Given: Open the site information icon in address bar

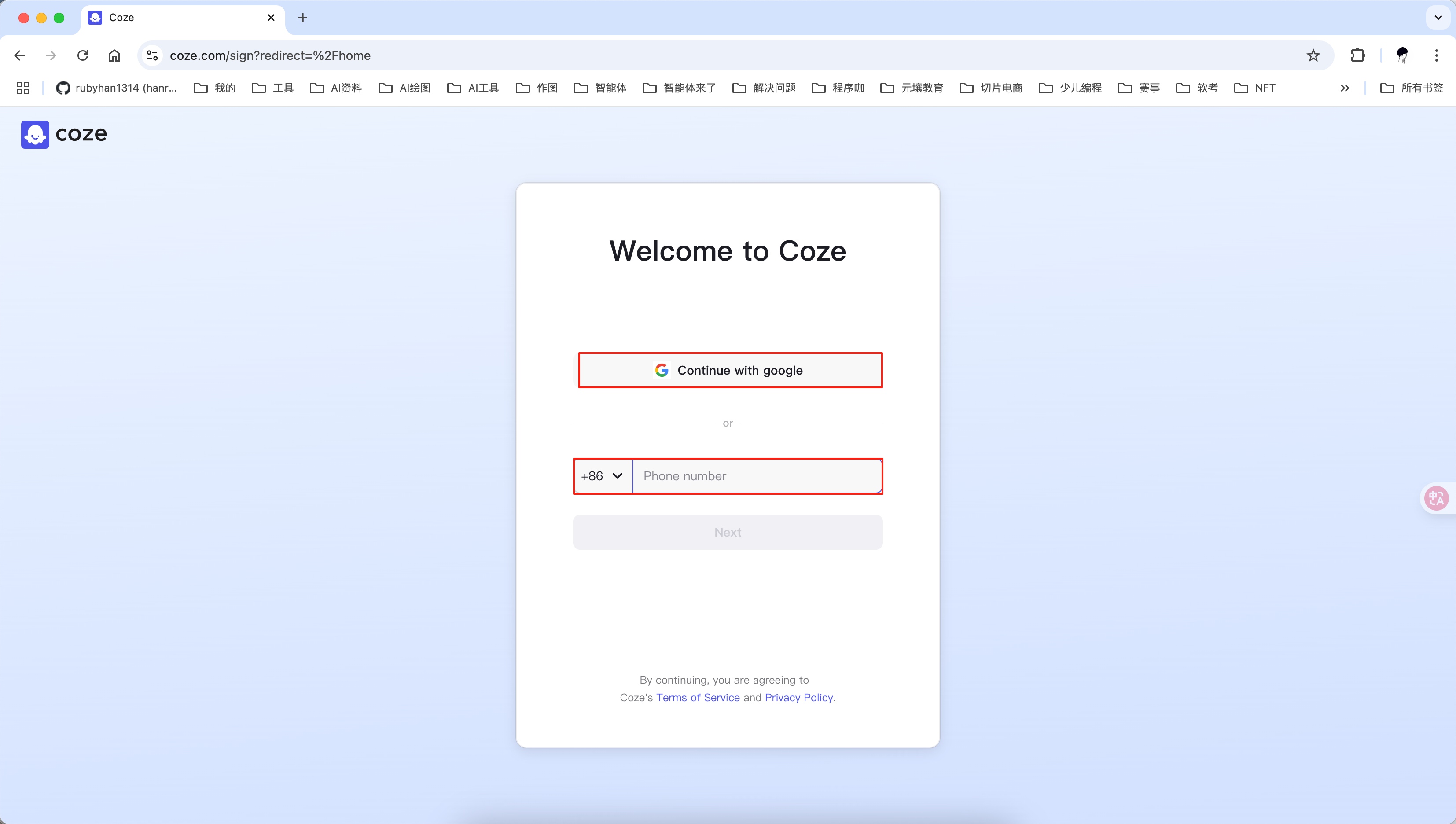Looking at the screenshot, I should [152, 55].
